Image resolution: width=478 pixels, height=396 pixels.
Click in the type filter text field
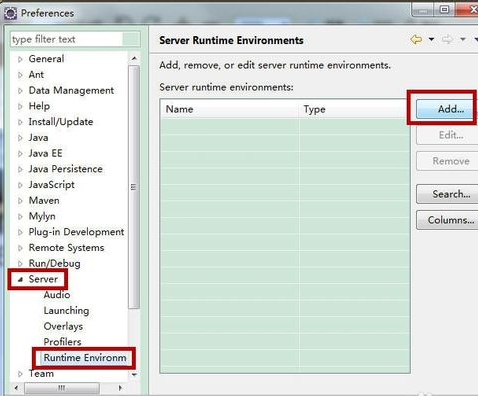(x=67, y=39)
